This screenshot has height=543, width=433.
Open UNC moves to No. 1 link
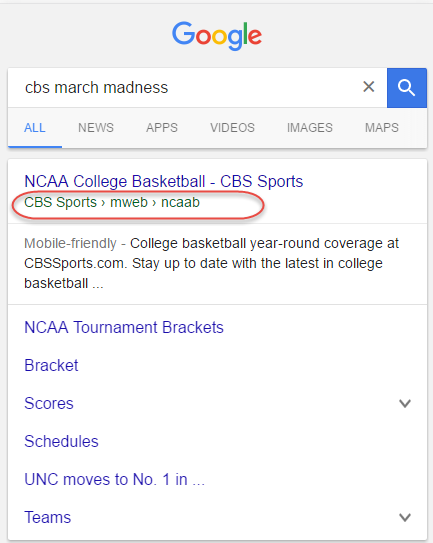click(114, 480)
